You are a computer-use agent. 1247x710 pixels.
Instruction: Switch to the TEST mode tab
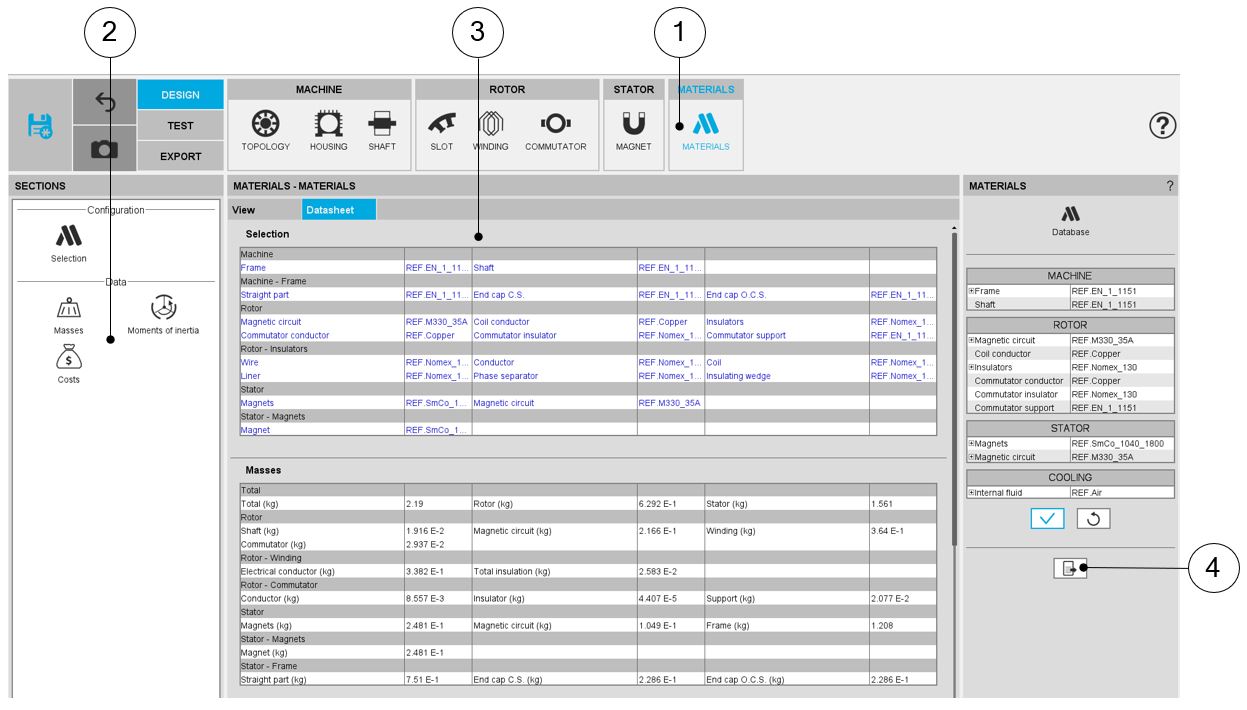(181, 126)
